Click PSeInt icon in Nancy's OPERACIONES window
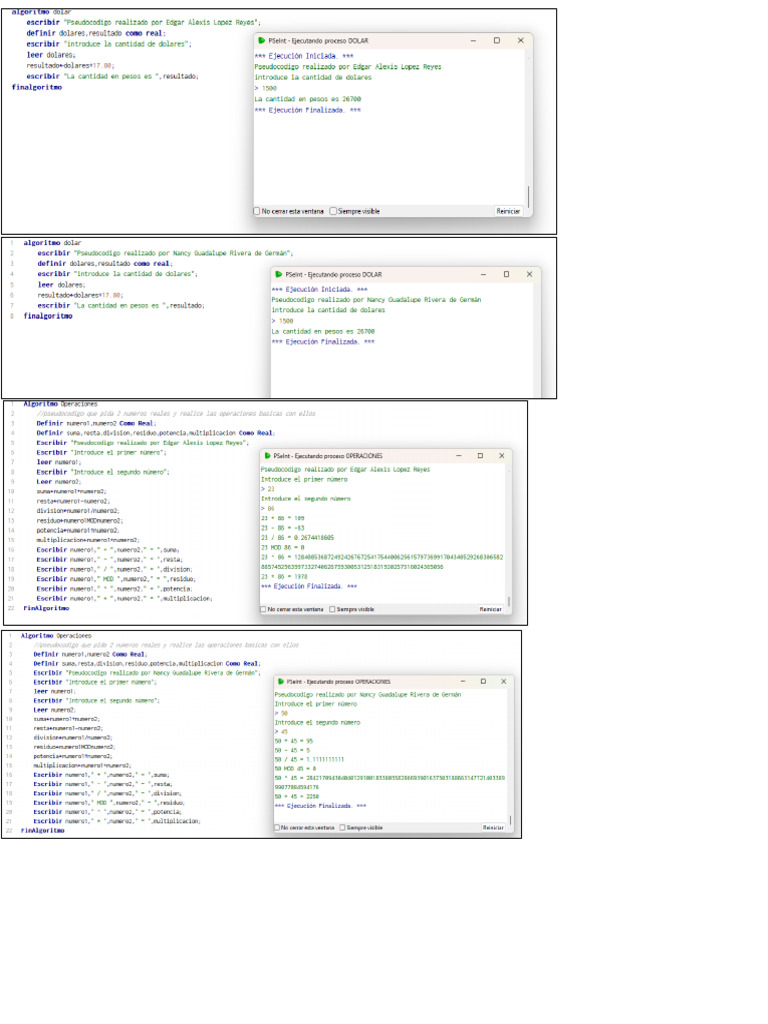 [x=280, y=681]
